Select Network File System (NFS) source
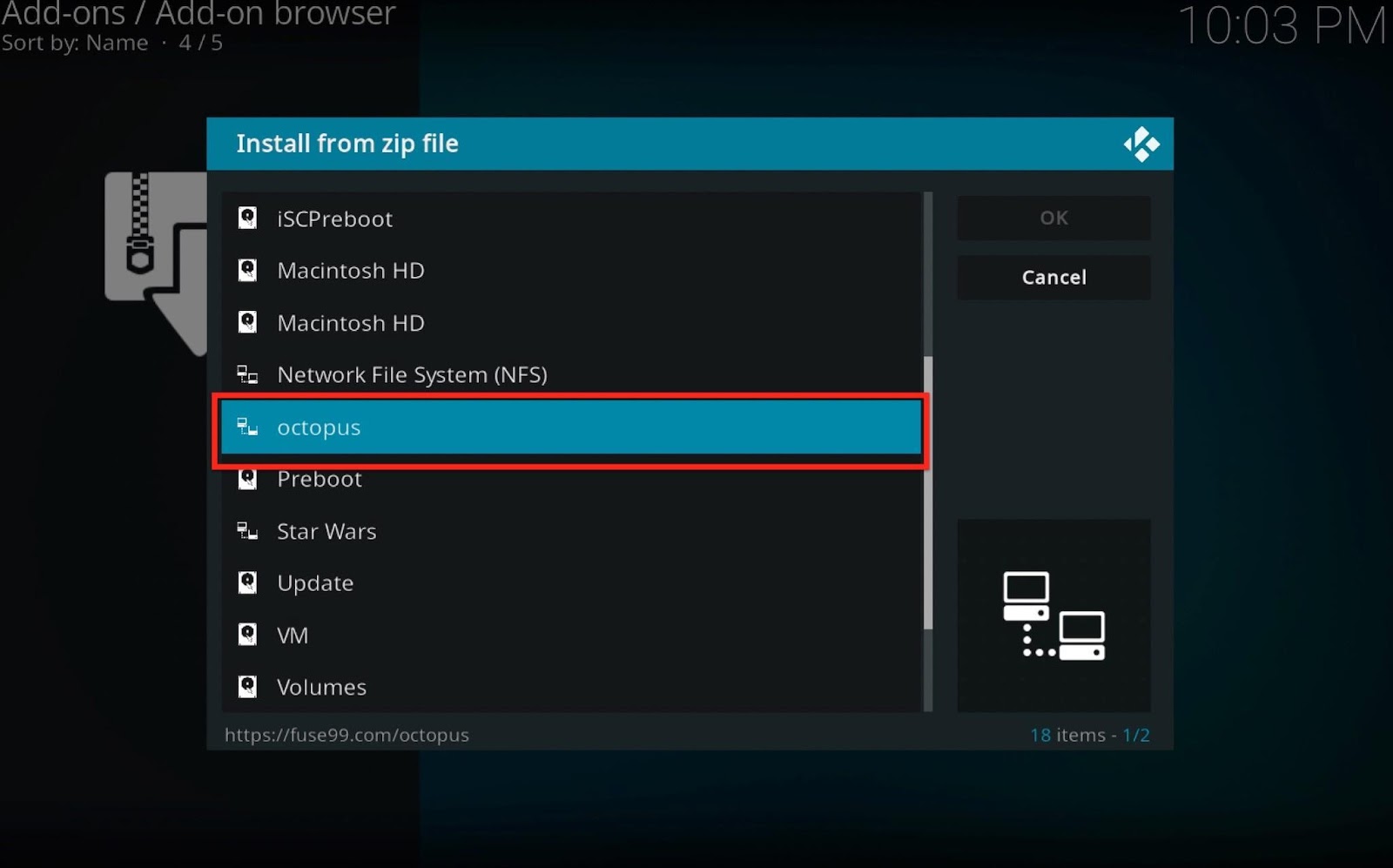The width and height of the screenshot is (1393, 868). 571,374
